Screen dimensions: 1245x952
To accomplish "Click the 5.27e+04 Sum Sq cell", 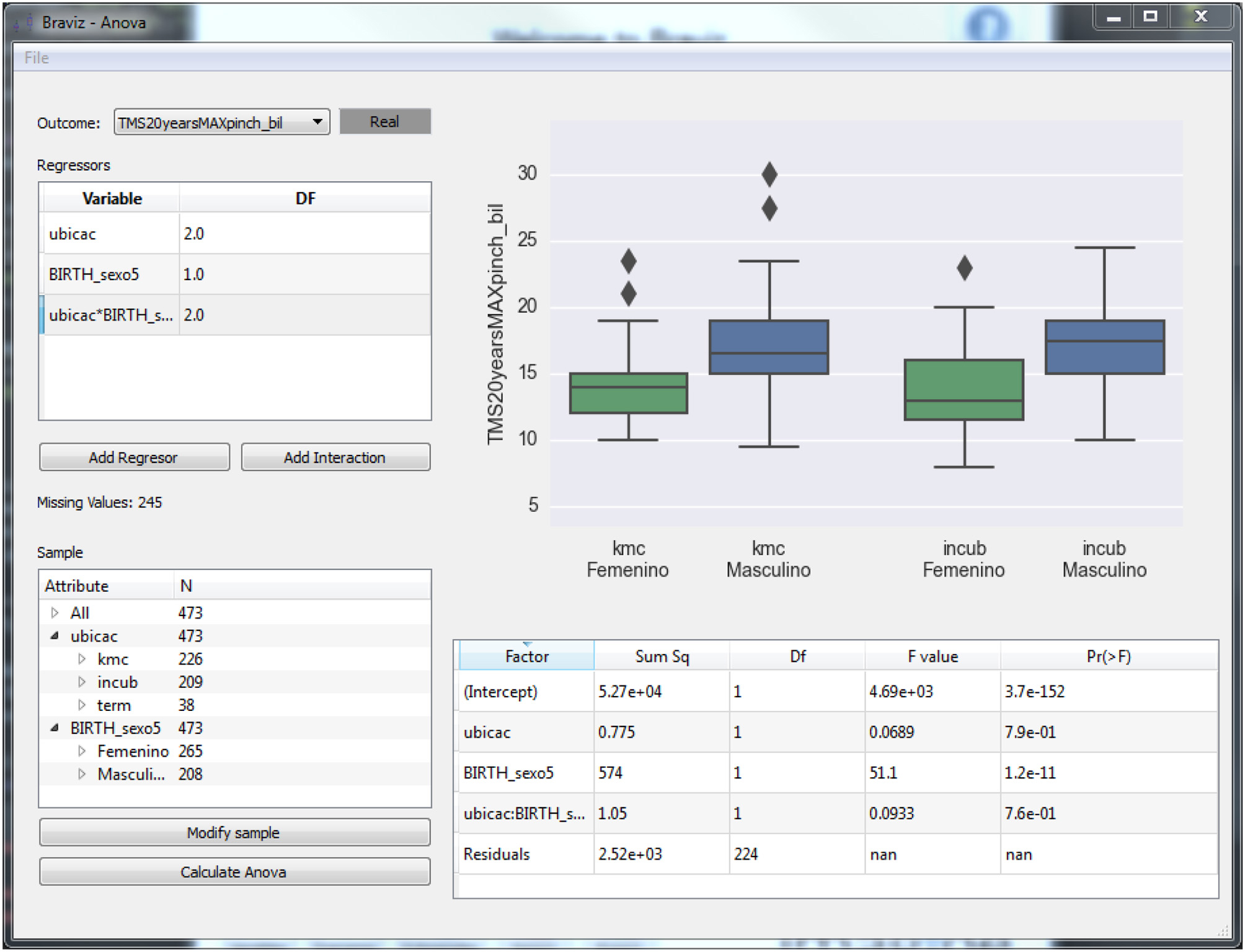I will [662, 692].
